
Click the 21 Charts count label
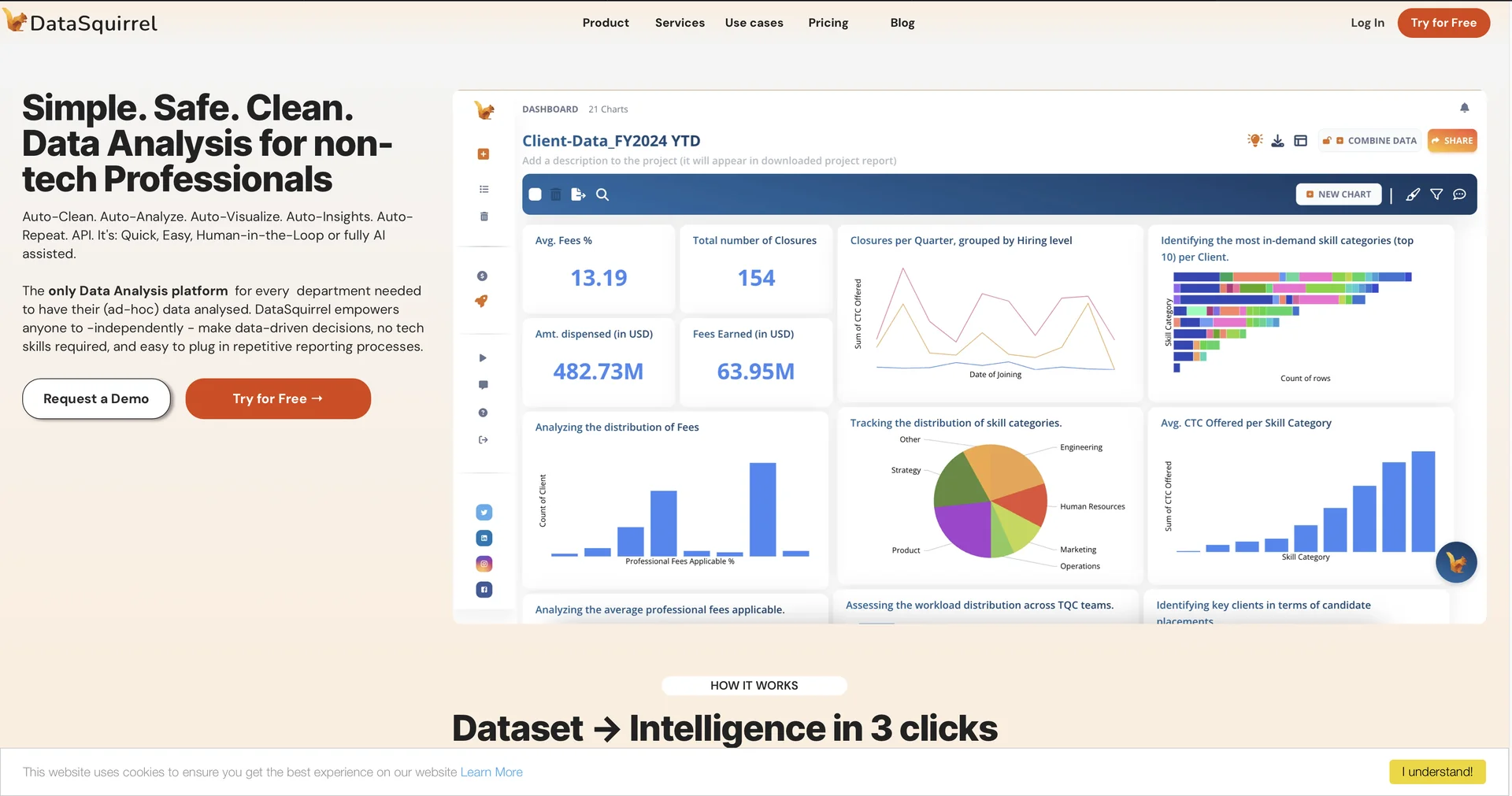click(608, 109)
